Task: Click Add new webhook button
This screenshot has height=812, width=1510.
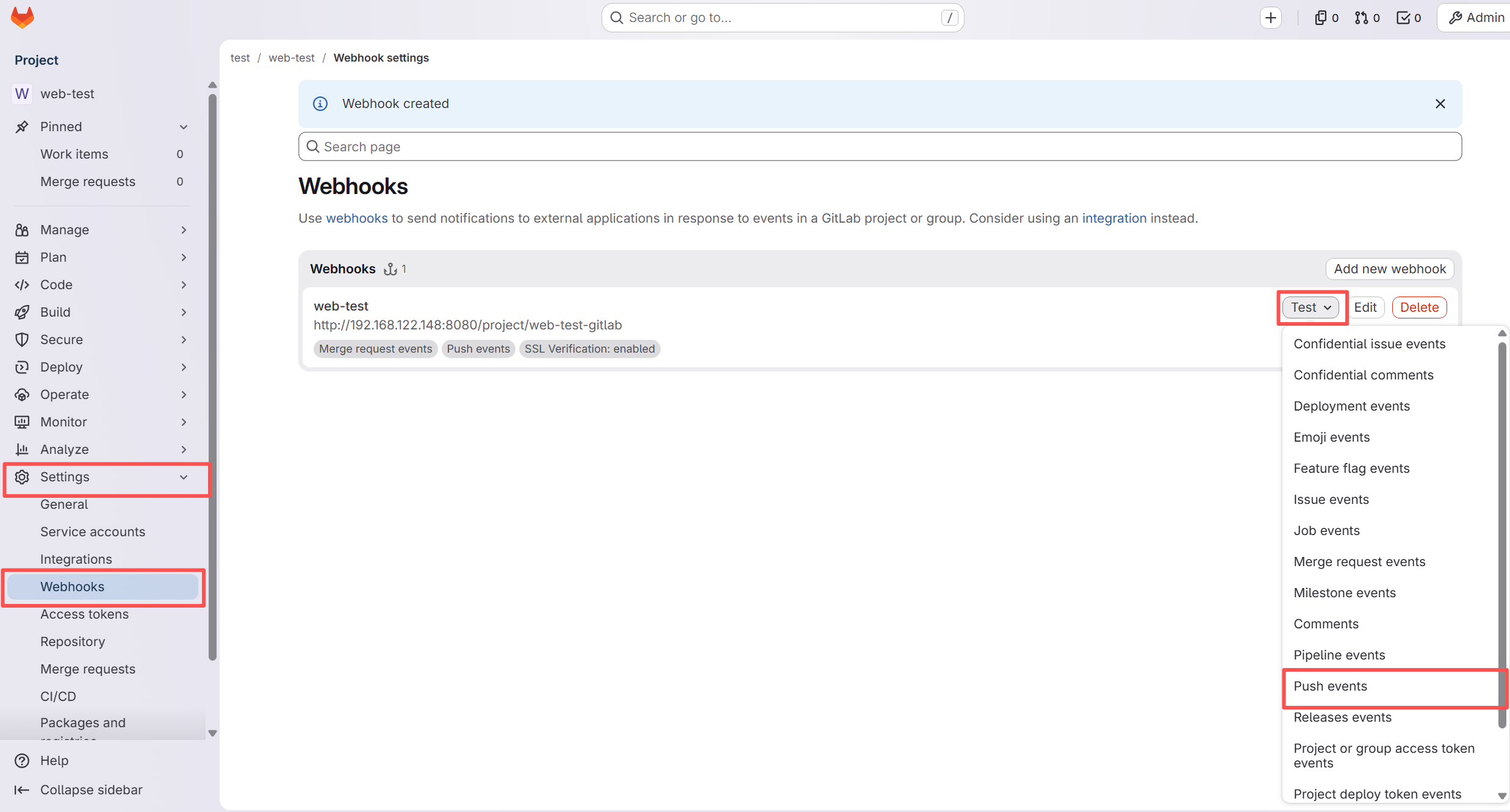Action: [x=1390, y=269]
